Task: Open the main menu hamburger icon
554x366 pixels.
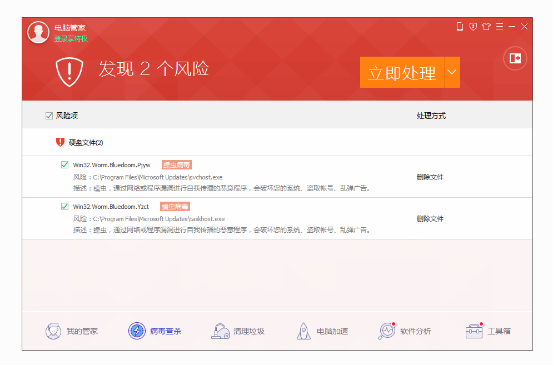Action: 499,26
